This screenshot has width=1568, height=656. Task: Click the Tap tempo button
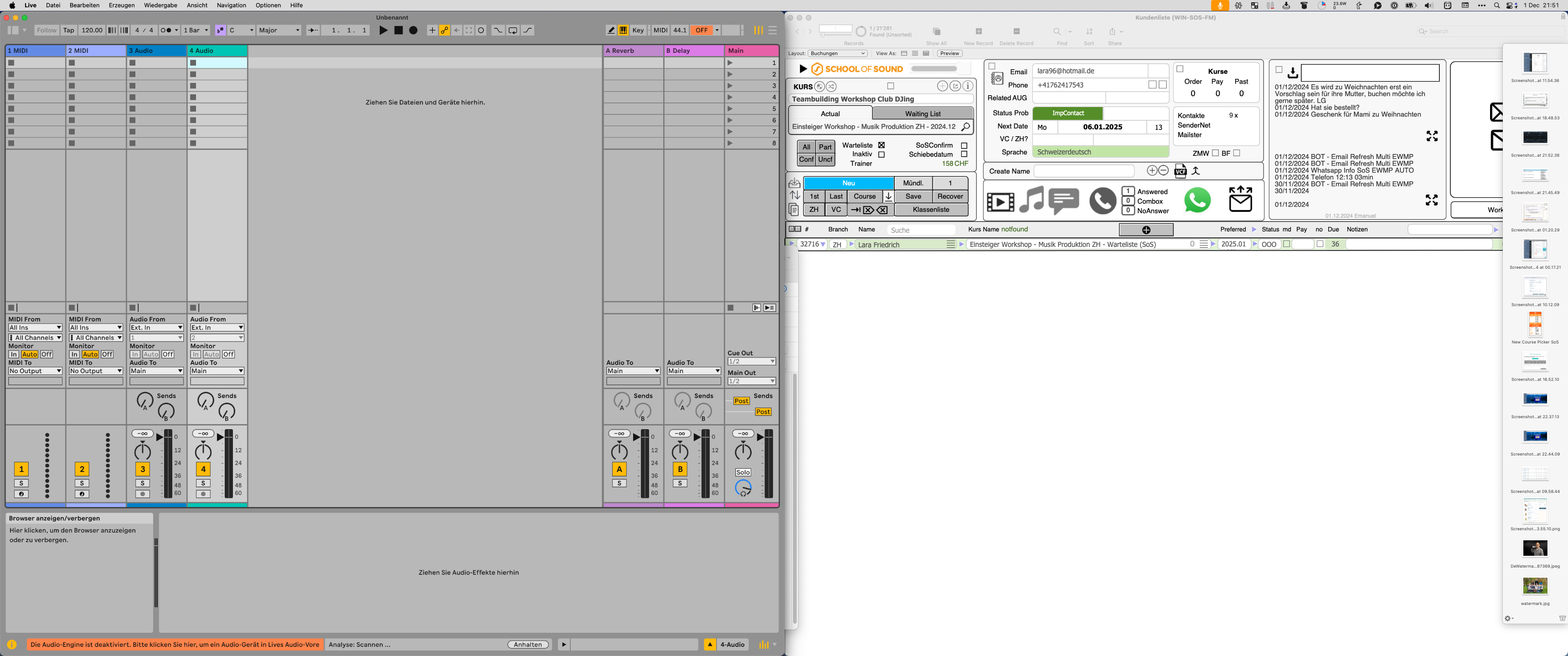coord(69,31)
